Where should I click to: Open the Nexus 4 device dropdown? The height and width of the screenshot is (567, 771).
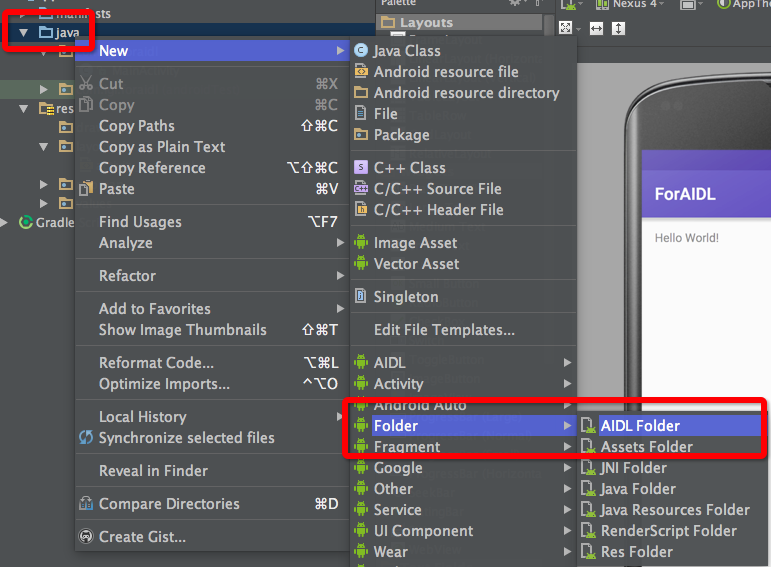630,4
